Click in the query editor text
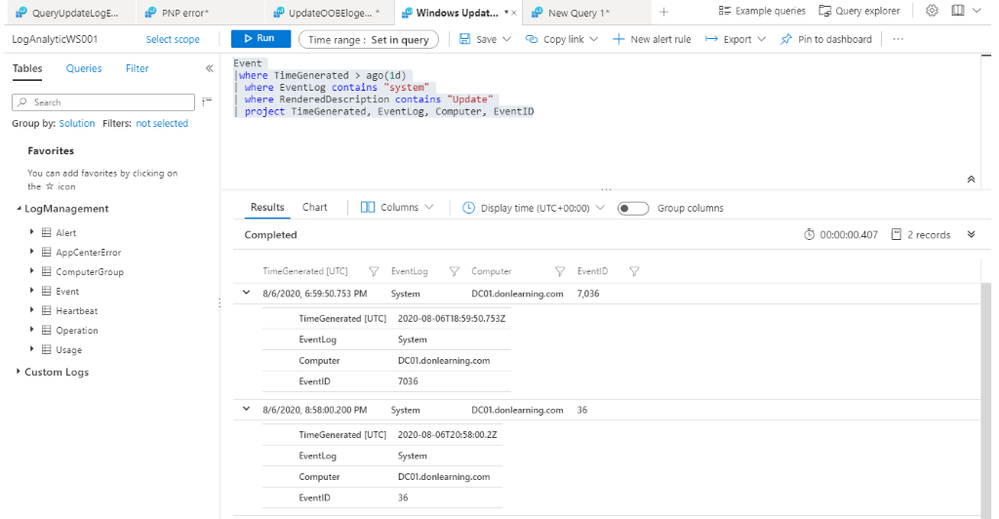 tap(384, 87)
